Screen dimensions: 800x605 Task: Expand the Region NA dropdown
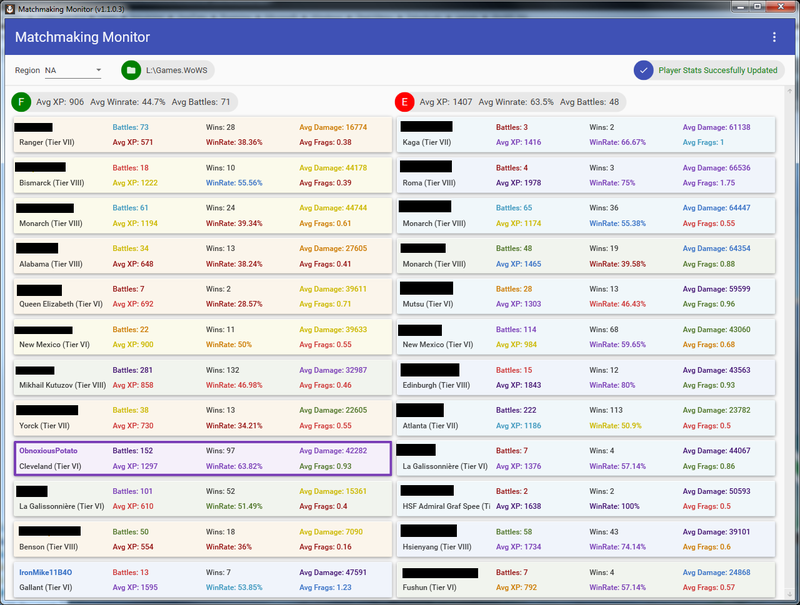(73, 71)
